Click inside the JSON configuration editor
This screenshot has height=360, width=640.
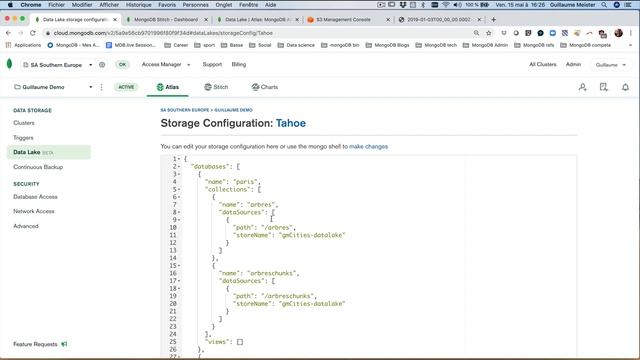pyautogui.click(x=369, y=256)
